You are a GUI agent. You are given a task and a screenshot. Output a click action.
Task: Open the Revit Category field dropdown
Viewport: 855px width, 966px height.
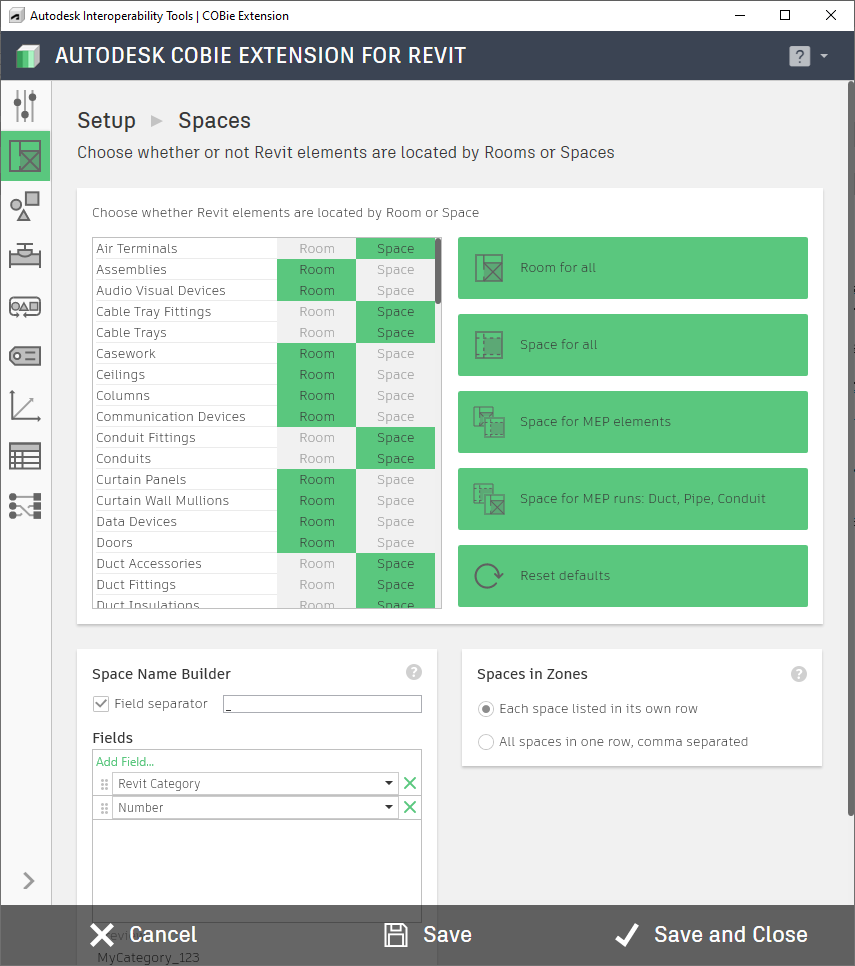point(388,784)
